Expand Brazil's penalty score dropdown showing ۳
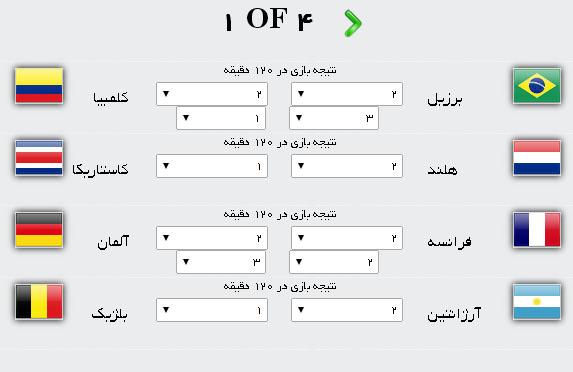This screenshot has width=573, height=372. click(334, 118)
